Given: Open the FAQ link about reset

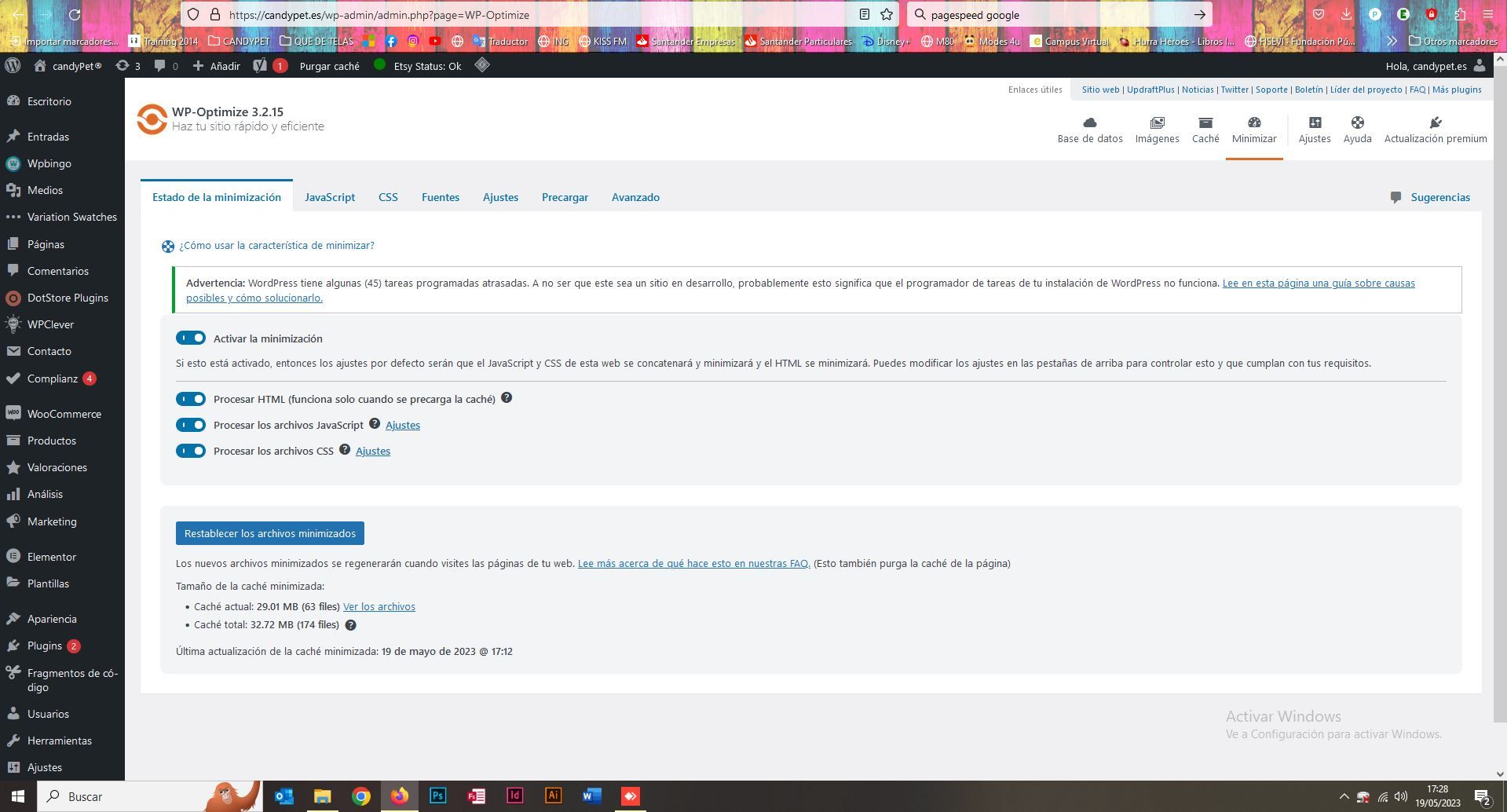Looking at the screenshot, I should [x=693, y=563].
